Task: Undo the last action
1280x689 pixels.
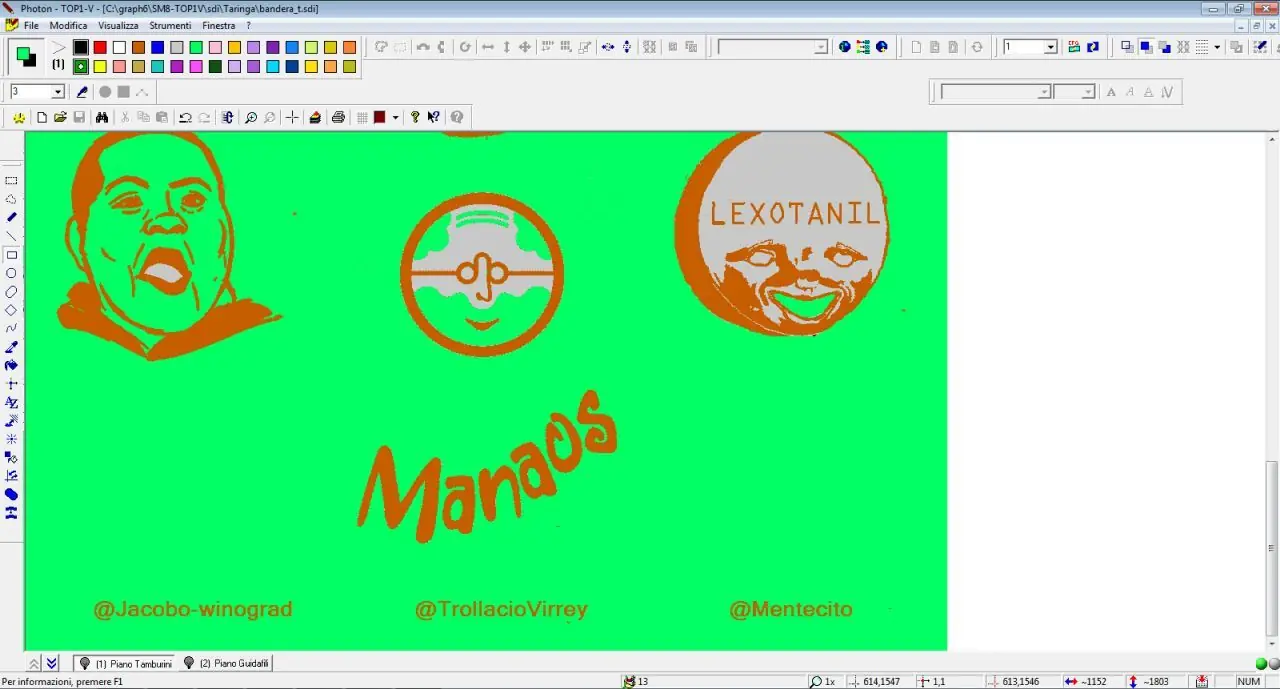Action: pyautogui.click(x=185, y=117)
